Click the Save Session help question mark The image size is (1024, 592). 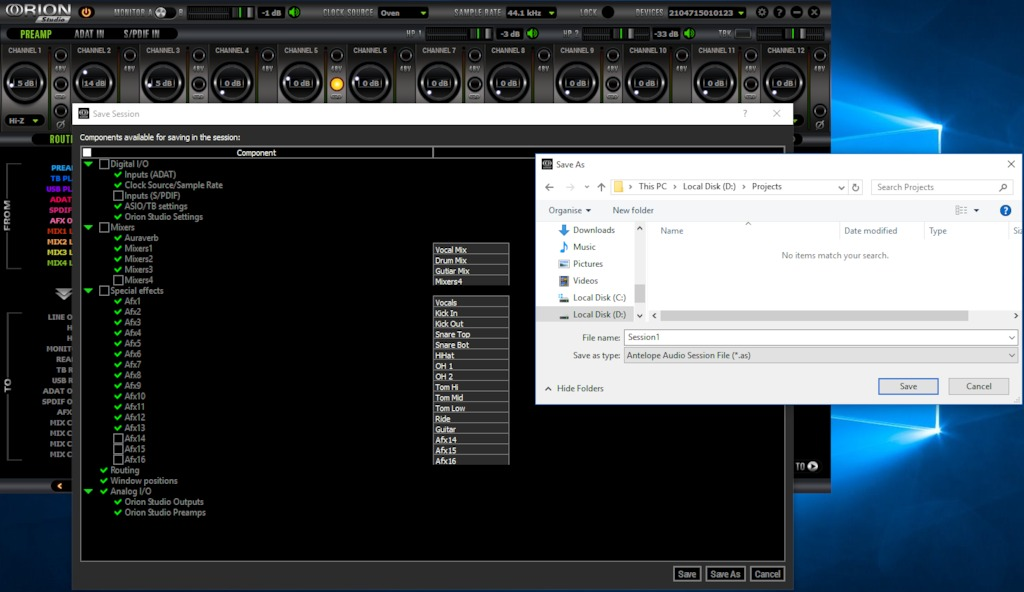[744, 114]
